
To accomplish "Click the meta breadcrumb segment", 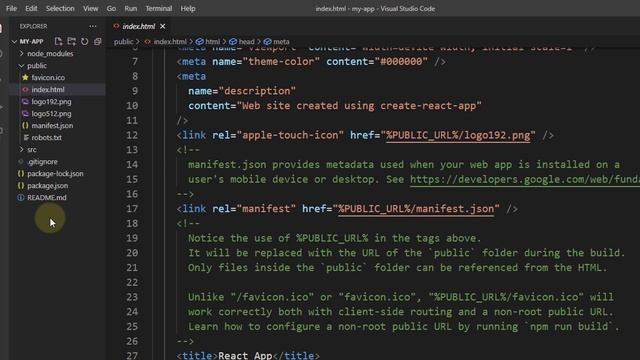I will point(281,42).
